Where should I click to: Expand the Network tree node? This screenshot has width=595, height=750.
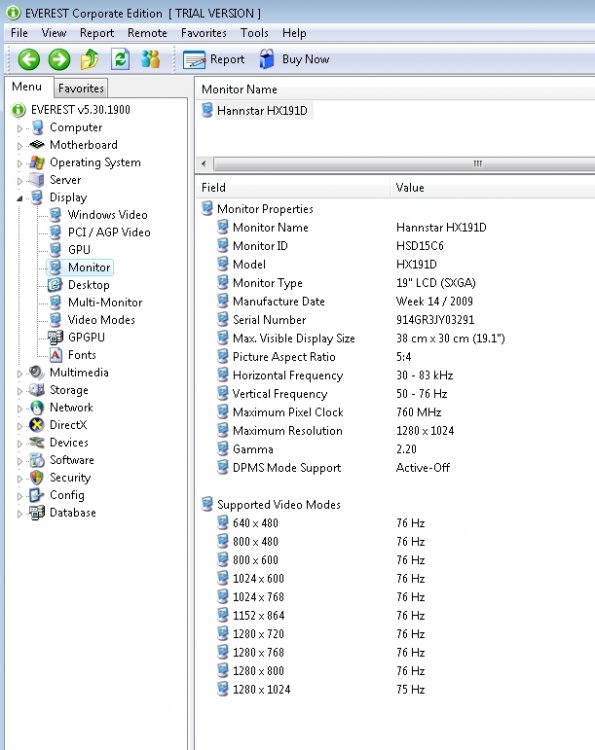(20, 408)
